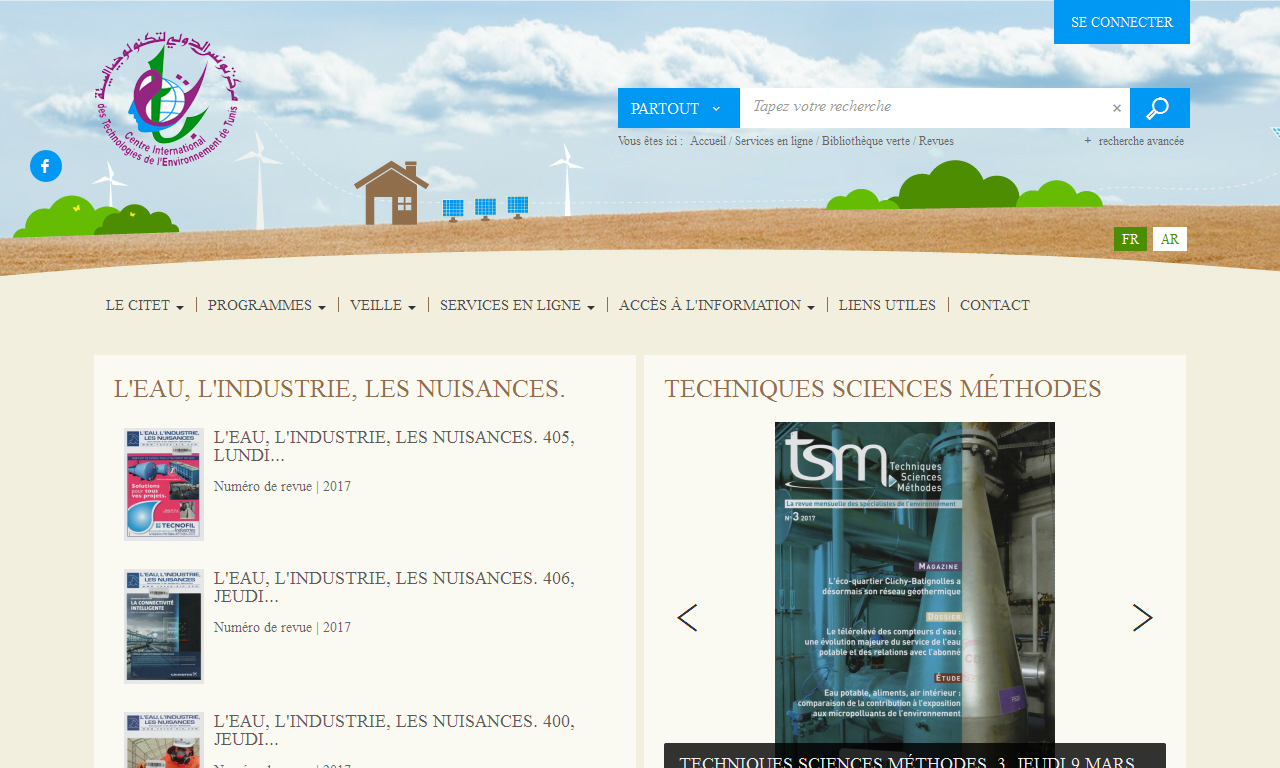Expand the SERVICES EN LIGNE menu
Image resolution: width=1280 pixels, height=768 pixels.
tap(517, 305)
